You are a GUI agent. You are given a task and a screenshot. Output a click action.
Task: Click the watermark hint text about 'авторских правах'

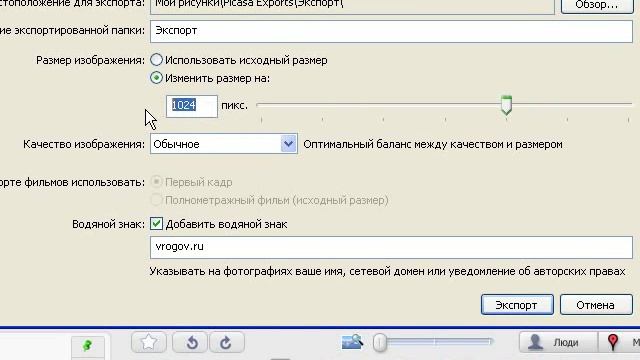tap(387, 271)
